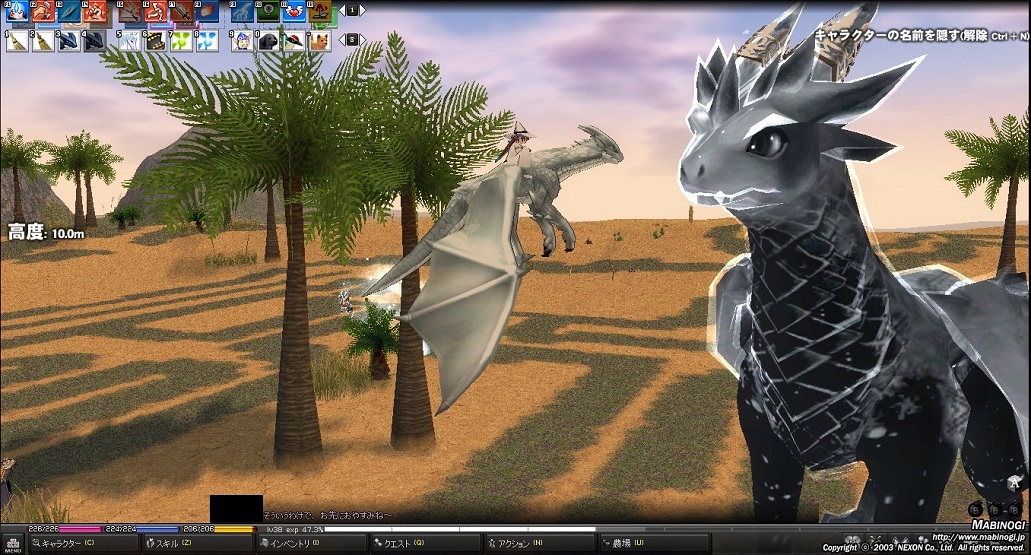Viewport: 1031px width, 555px height.
Task: Summon the white horse pet in slot 5
Action: [x=130, y=41]
